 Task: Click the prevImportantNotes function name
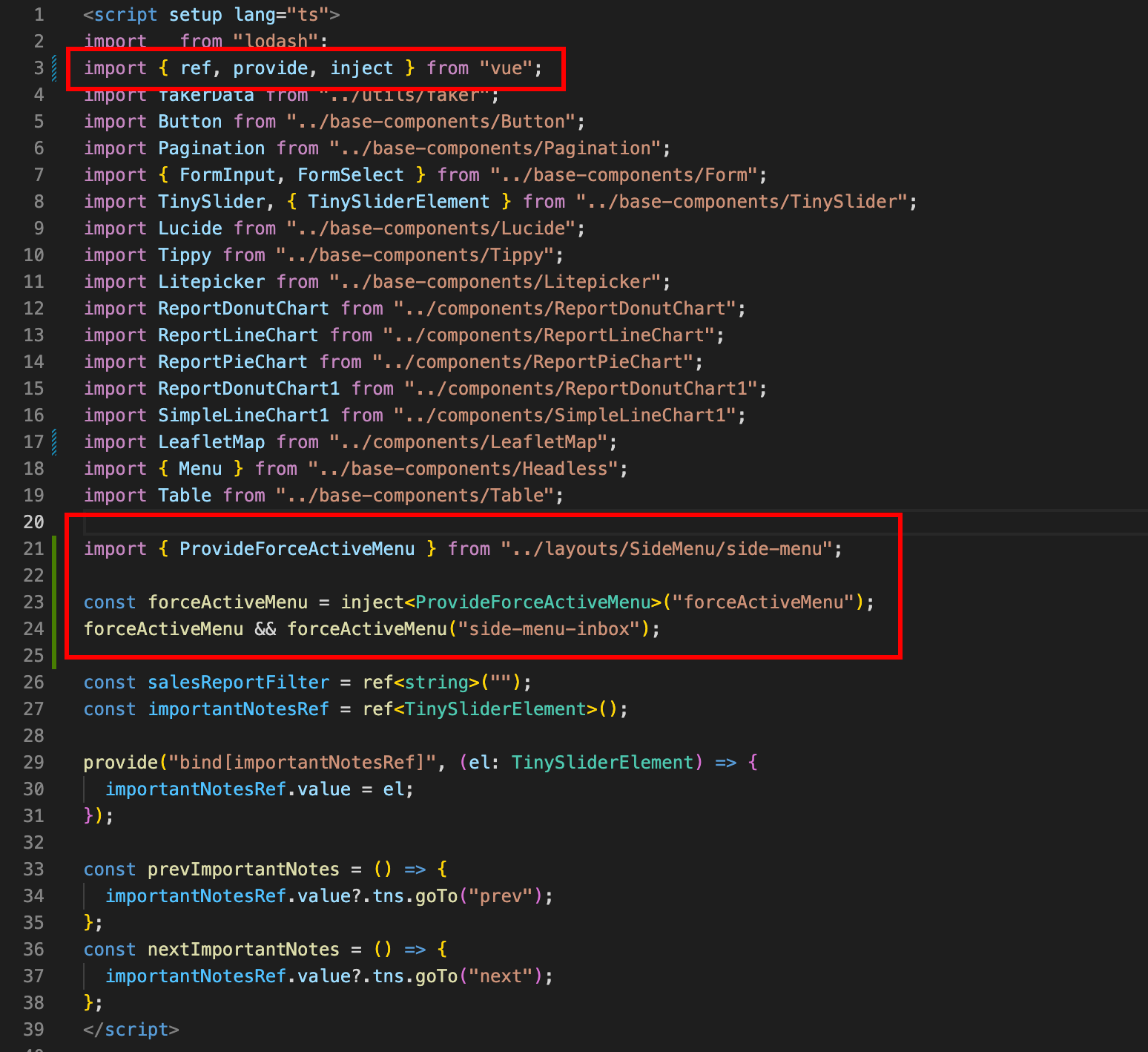[x=243, y=869]
